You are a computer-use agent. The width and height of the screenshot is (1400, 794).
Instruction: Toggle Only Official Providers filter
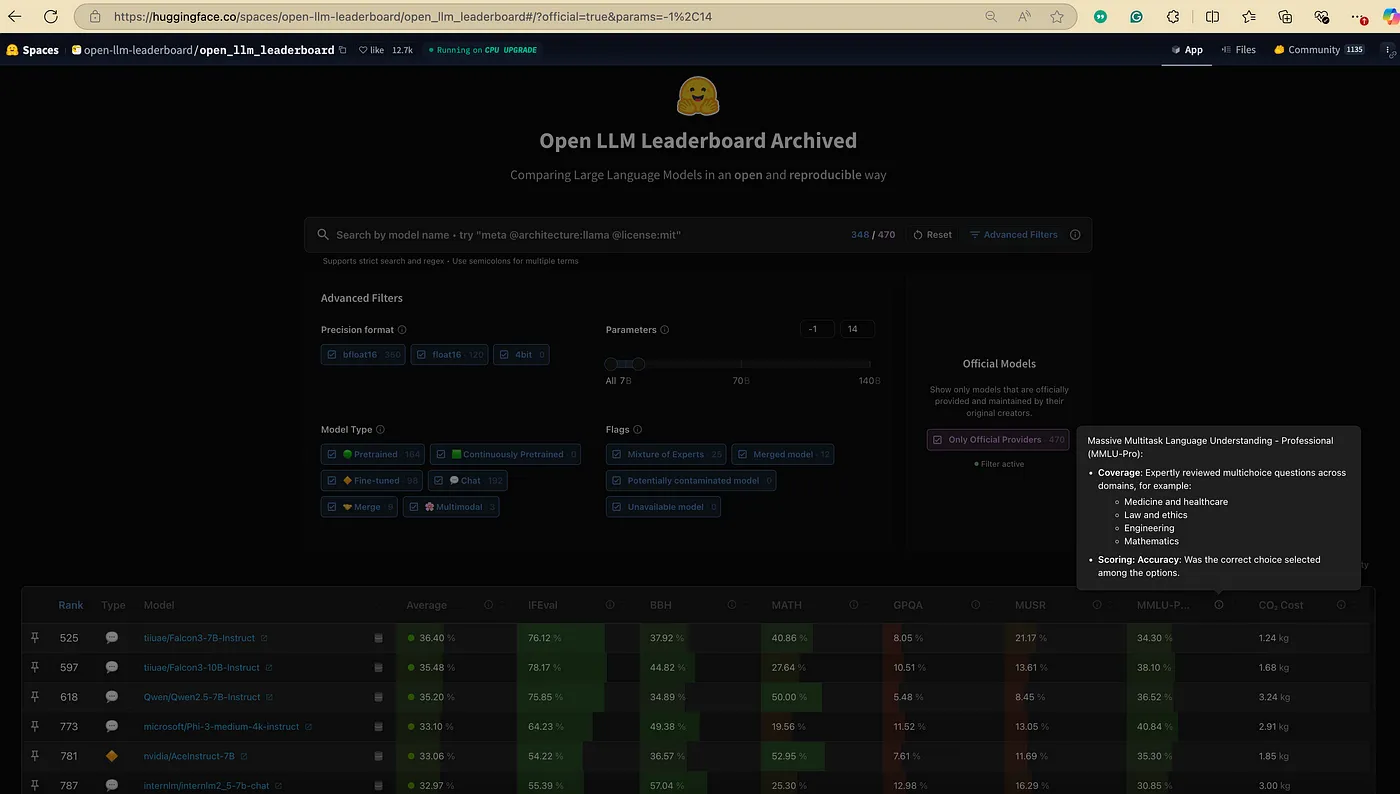pyautogui.click(x=998, y=440)
